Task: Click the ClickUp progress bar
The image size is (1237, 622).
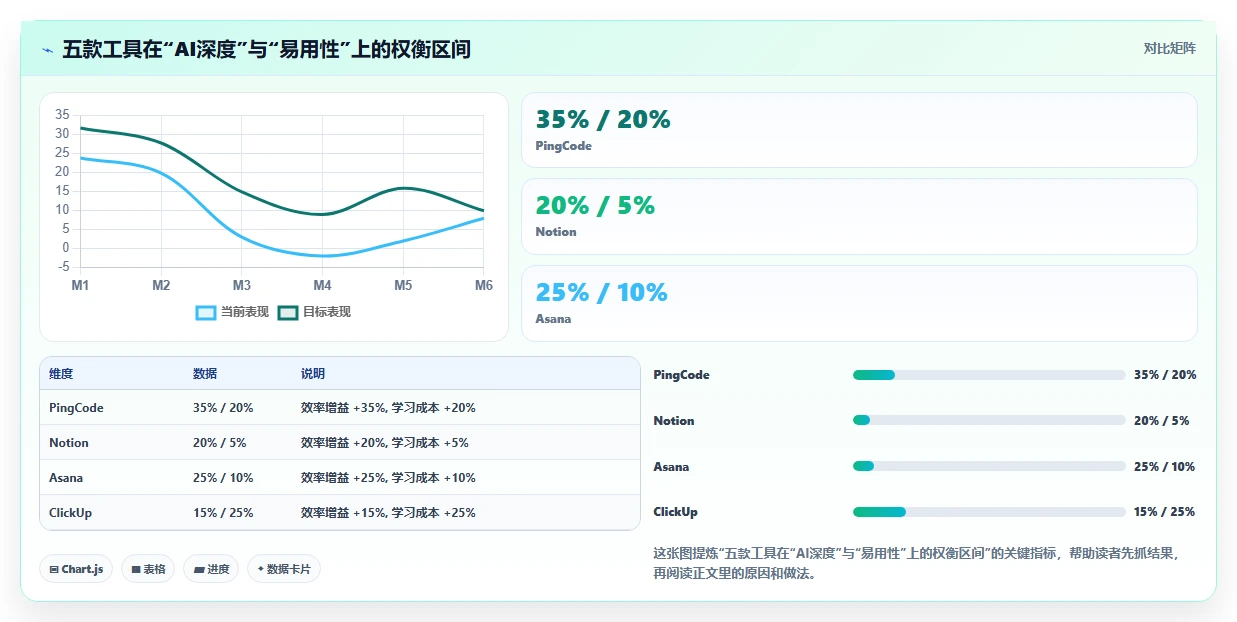Action: tap(989, 512)
